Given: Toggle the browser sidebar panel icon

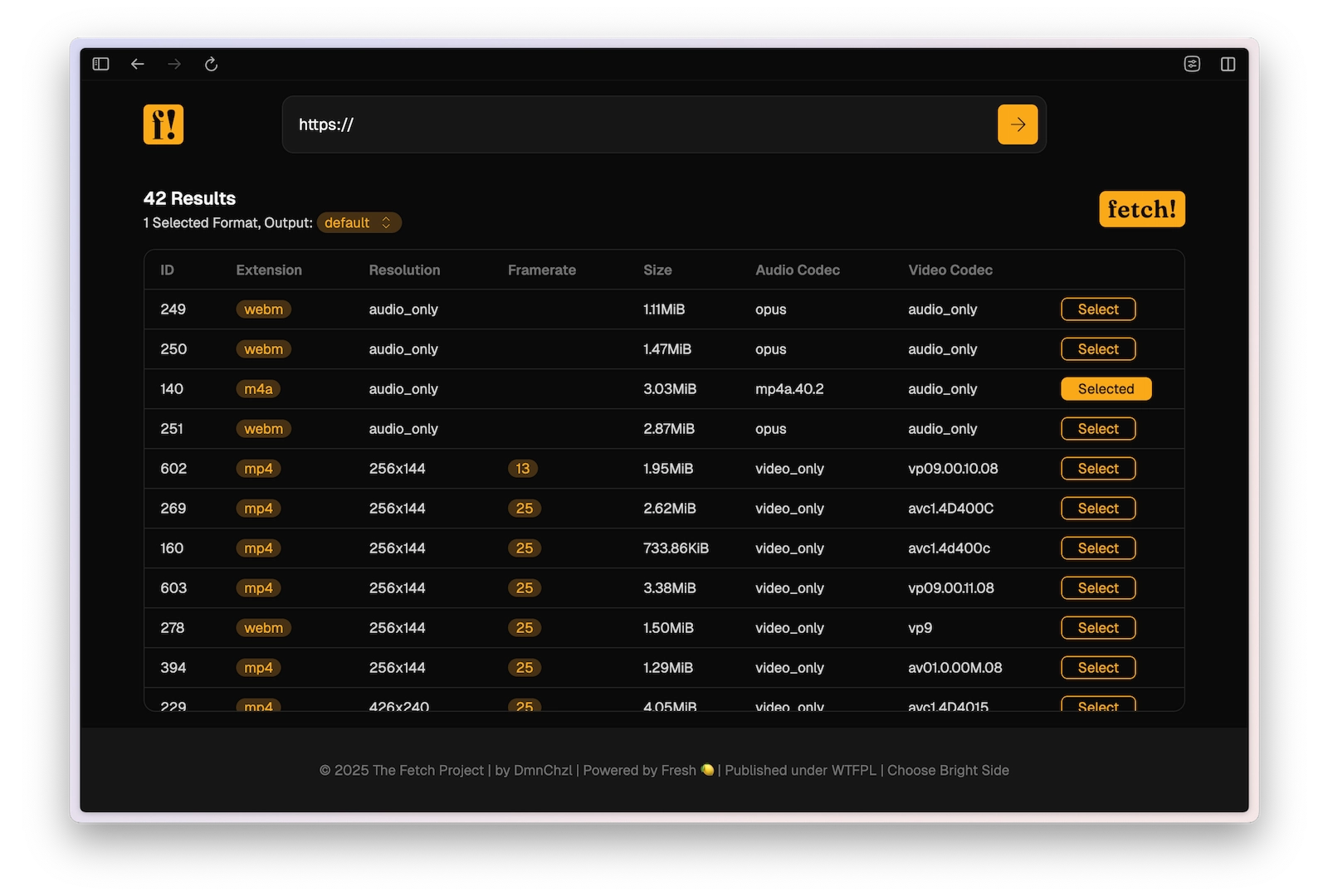Looking at the screenshot, I should click(100, 64).
